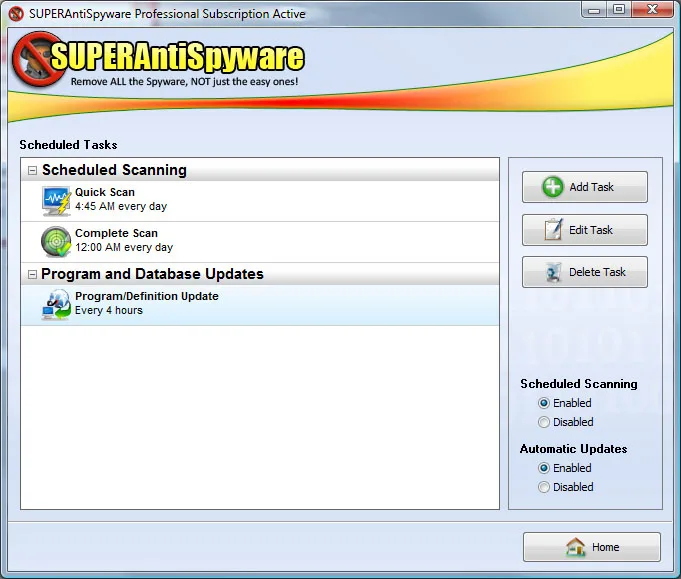Collapse the Scheduled Scanning group
Viewport: 681px width, 579px height.
coord(32,170)
